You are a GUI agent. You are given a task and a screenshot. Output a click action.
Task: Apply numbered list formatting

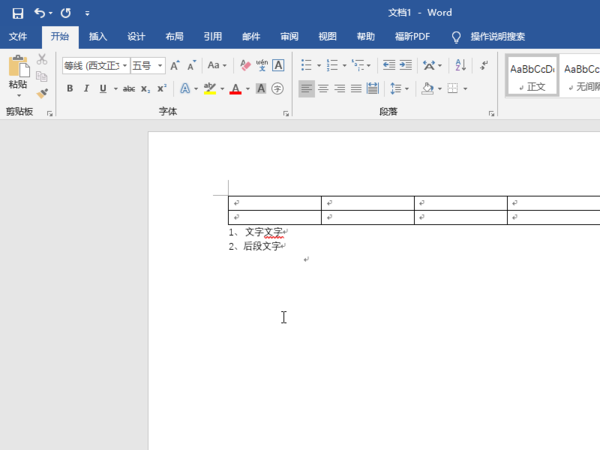(332, 65)
